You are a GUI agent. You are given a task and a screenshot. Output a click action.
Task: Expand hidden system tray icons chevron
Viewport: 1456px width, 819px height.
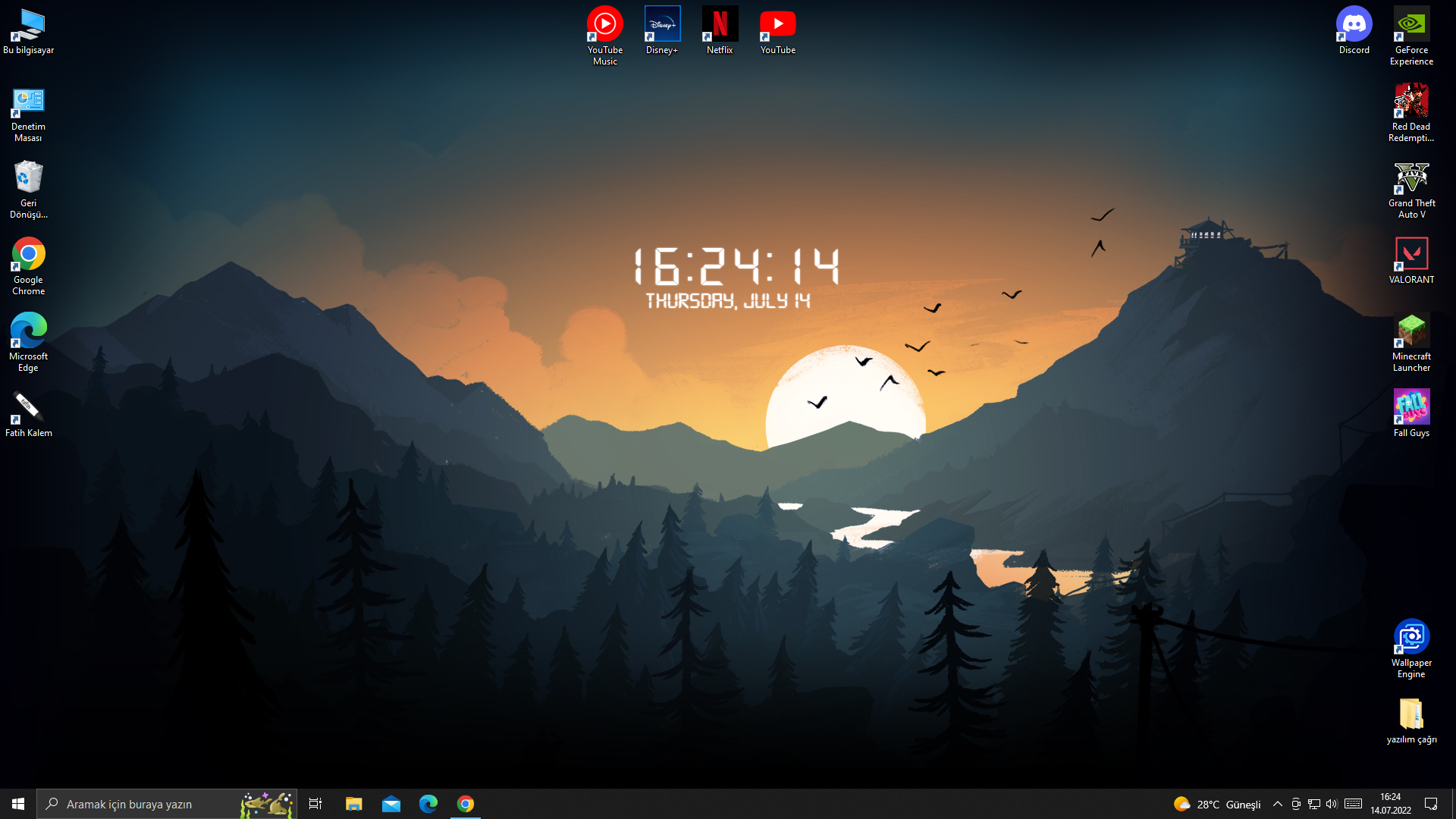1277,804
